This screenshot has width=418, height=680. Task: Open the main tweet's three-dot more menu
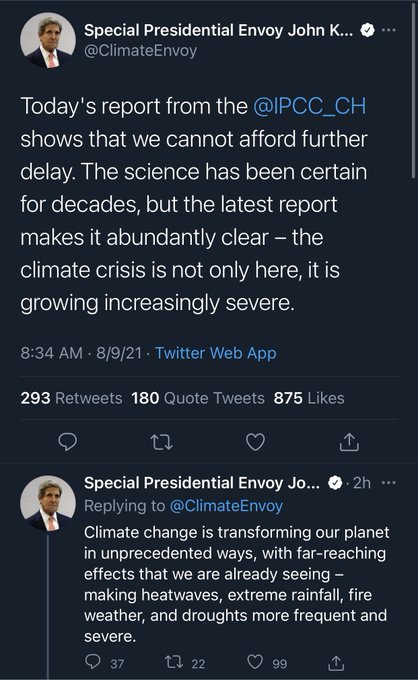[389, 30]
